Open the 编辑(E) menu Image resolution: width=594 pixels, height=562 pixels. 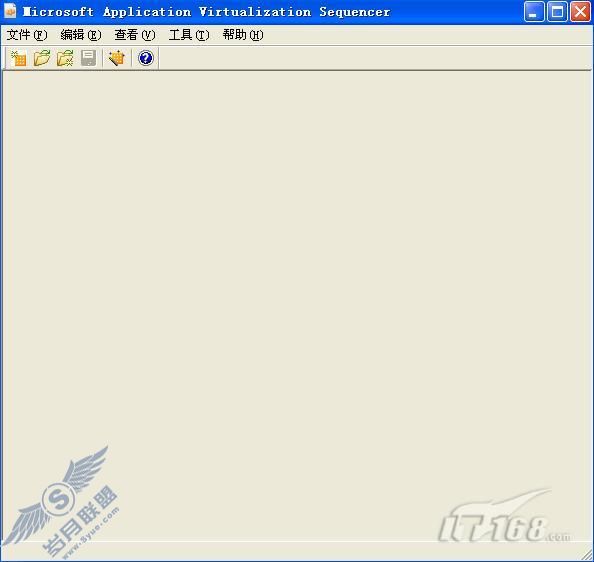click(x=81, y=35)
